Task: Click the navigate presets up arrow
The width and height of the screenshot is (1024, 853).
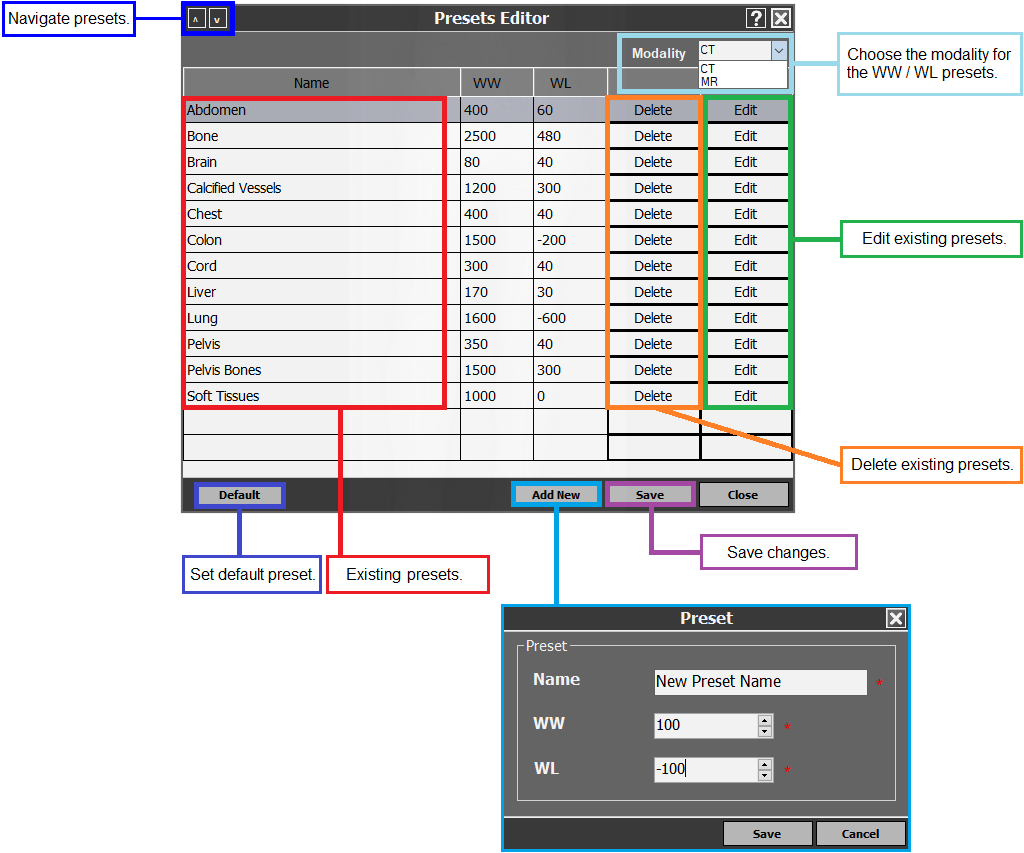Action: [197, 19]
